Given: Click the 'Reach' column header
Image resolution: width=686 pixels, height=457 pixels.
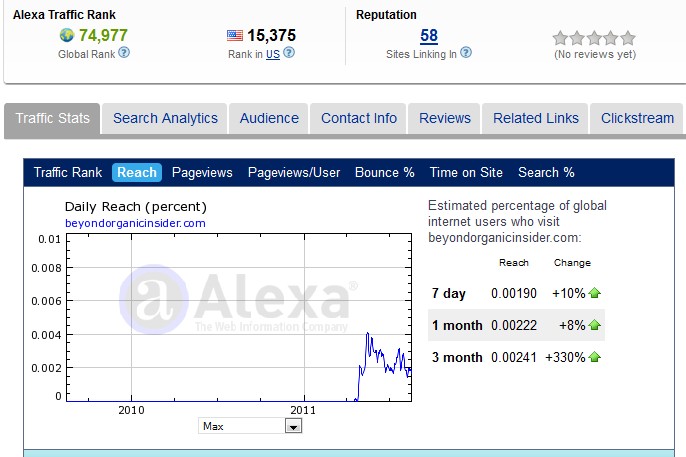Looking at the screenshot, I should [x=514, y=262].
